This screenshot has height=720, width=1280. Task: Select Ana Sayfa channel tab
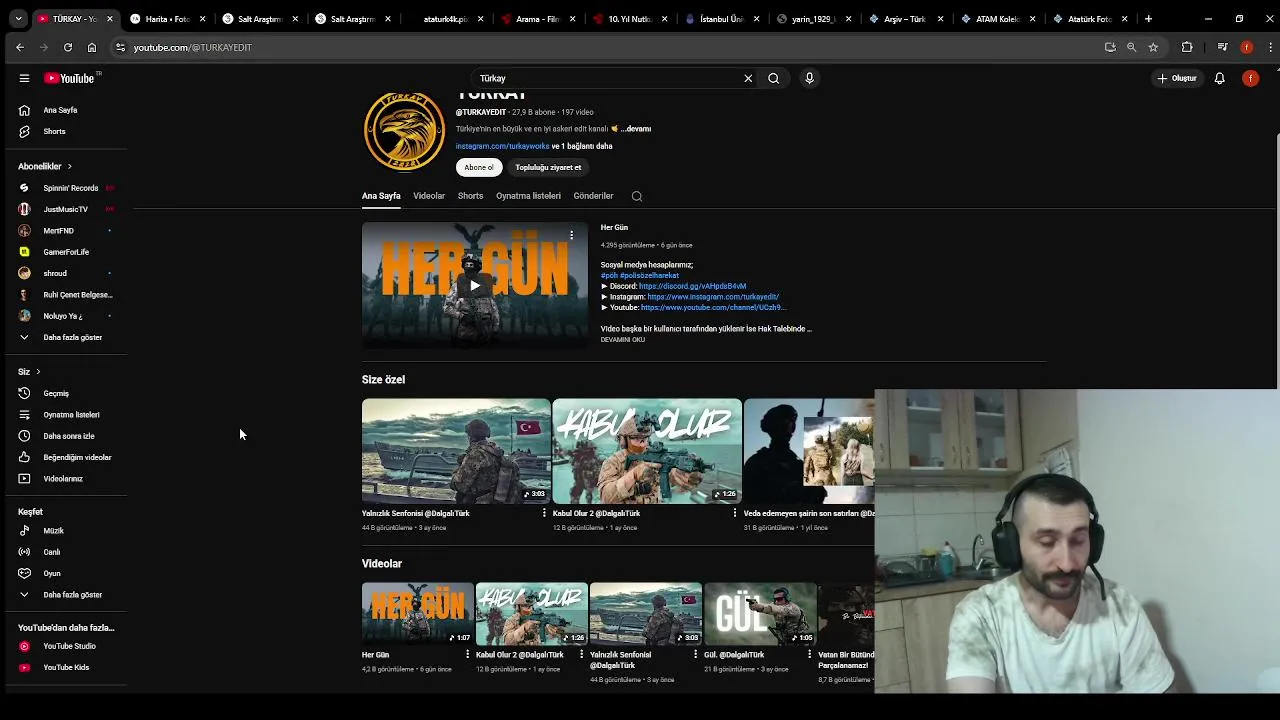381,196
